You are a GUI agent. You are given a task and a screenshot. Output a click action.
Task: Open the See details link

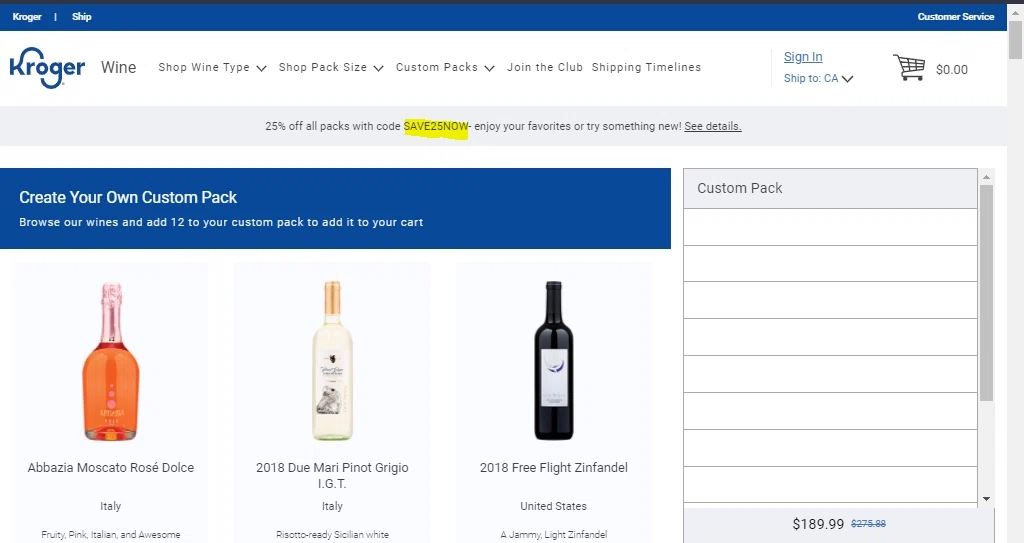(x=713, y=127)
